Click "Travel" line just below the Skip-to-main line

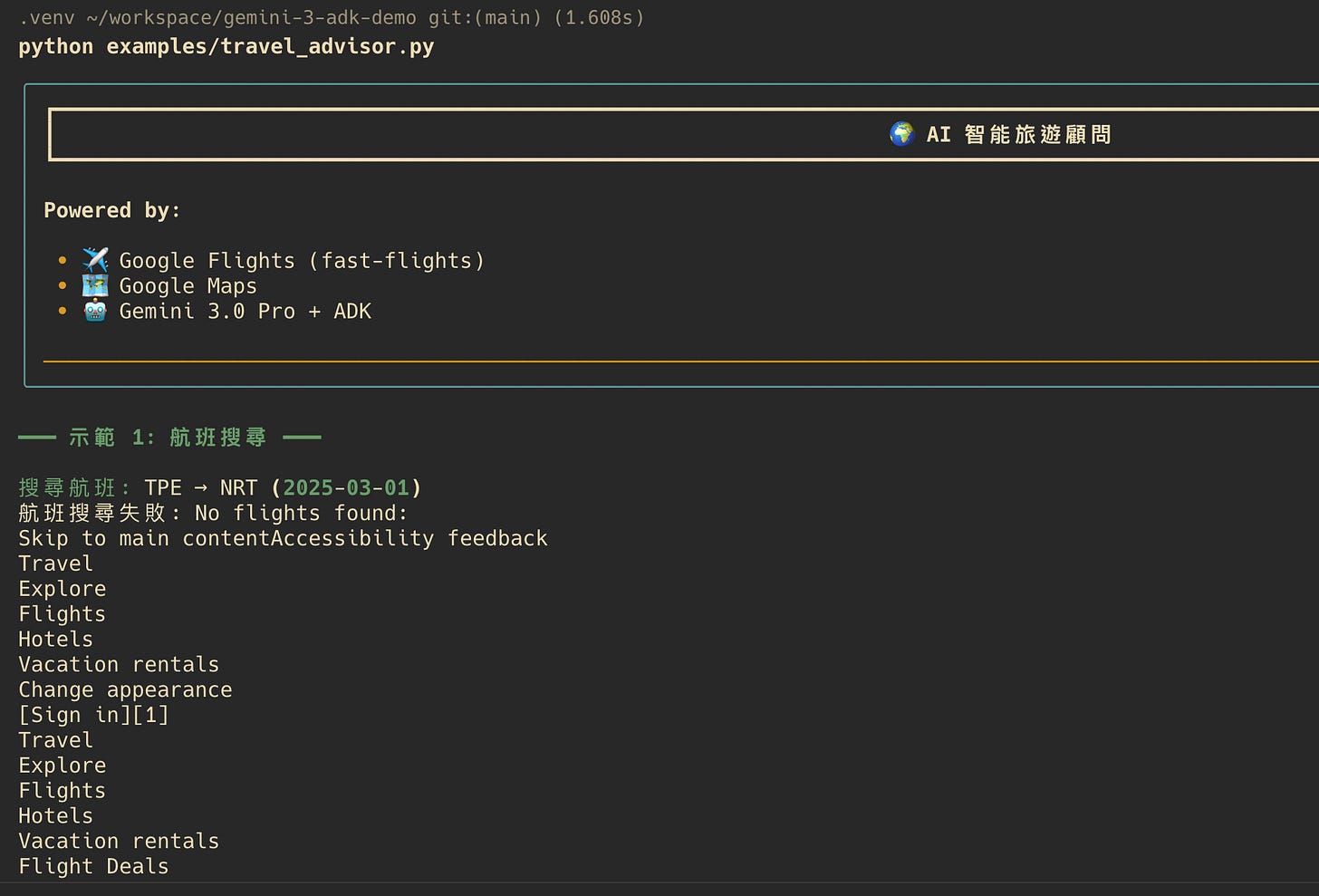tap(55, 564)
